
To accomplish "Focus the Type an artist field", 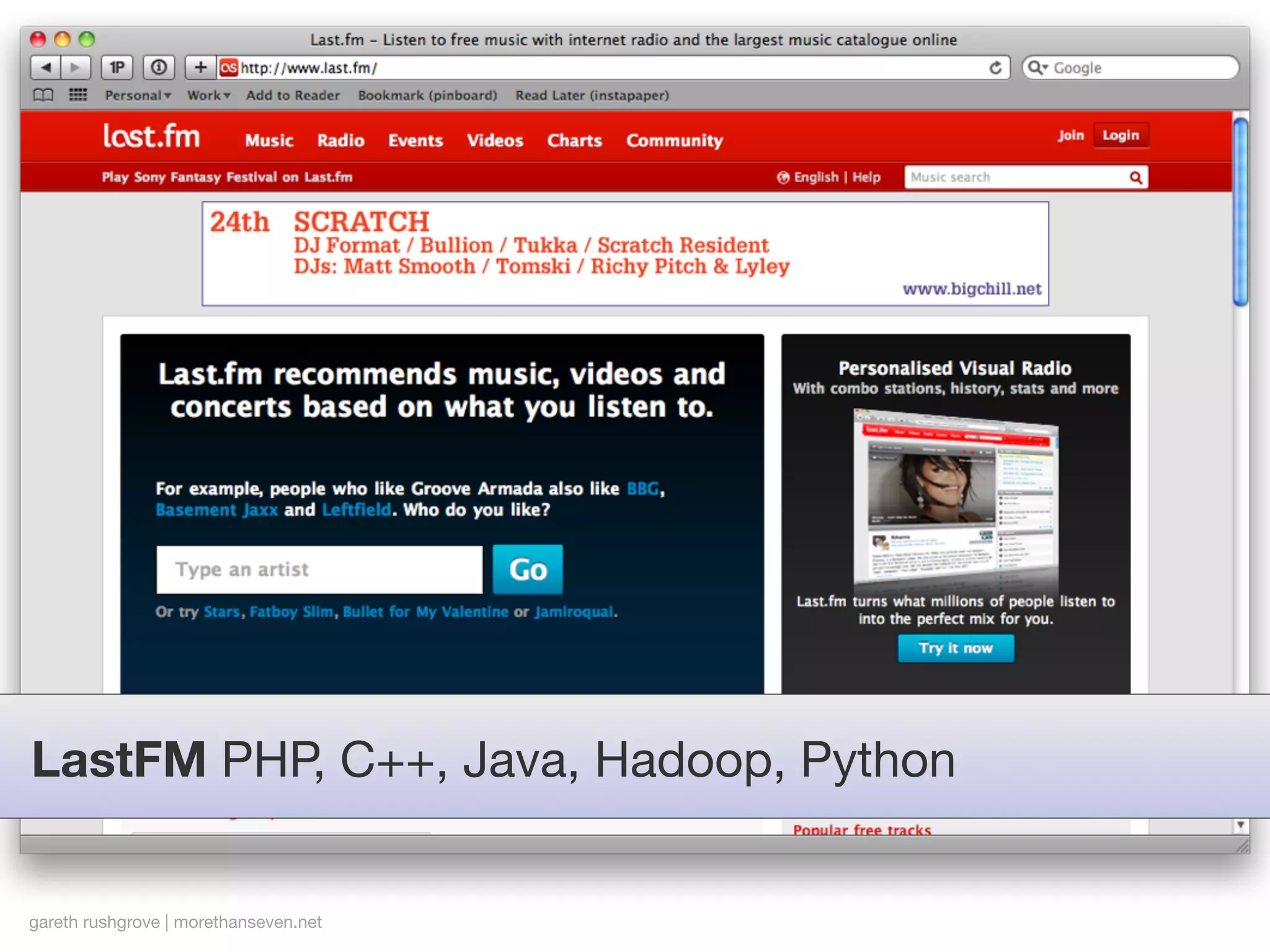I will [319, 570].
